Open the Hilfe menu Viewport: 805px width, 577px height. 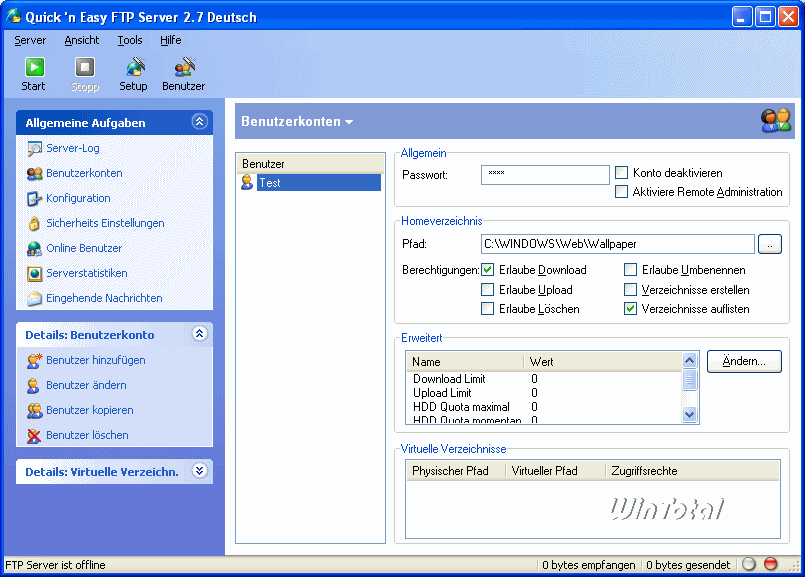[x=170, y=40]
